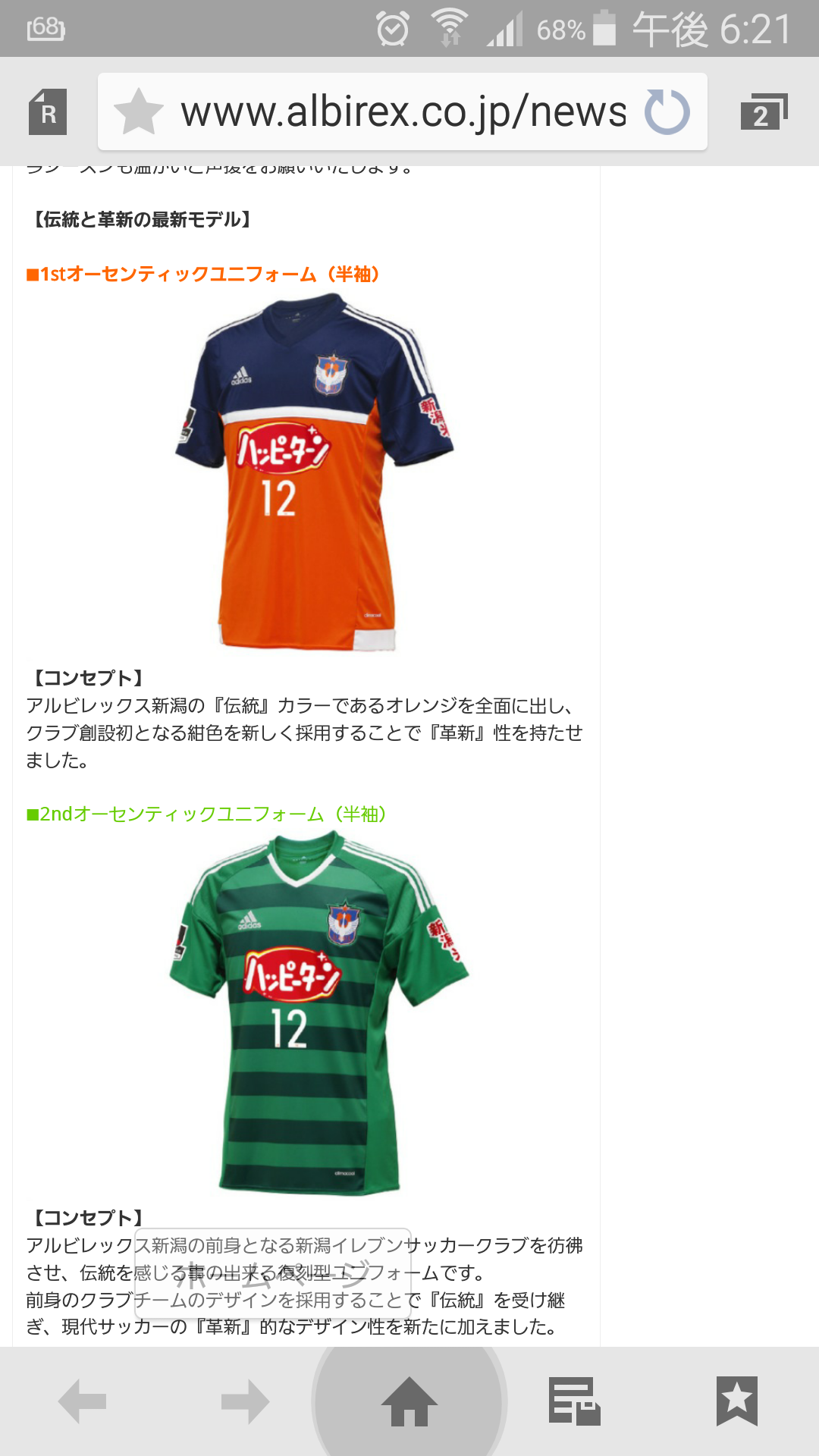Tap the home button icon
819x1456 pixels.
(409, 1401)
